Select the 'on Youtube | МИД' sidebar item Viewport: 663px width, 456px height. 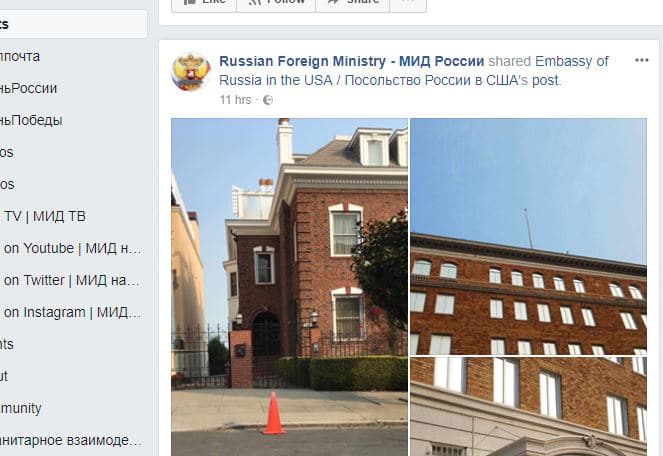point(72,248)
